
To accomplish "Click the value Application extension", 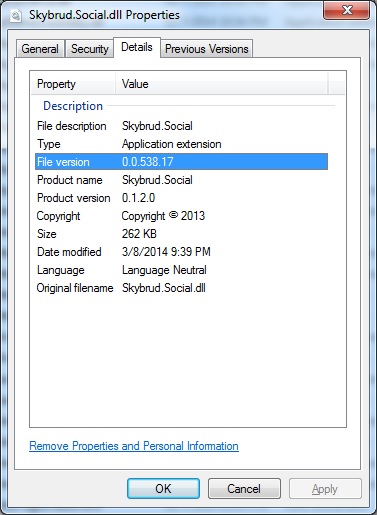I will (x=172, y=144).
